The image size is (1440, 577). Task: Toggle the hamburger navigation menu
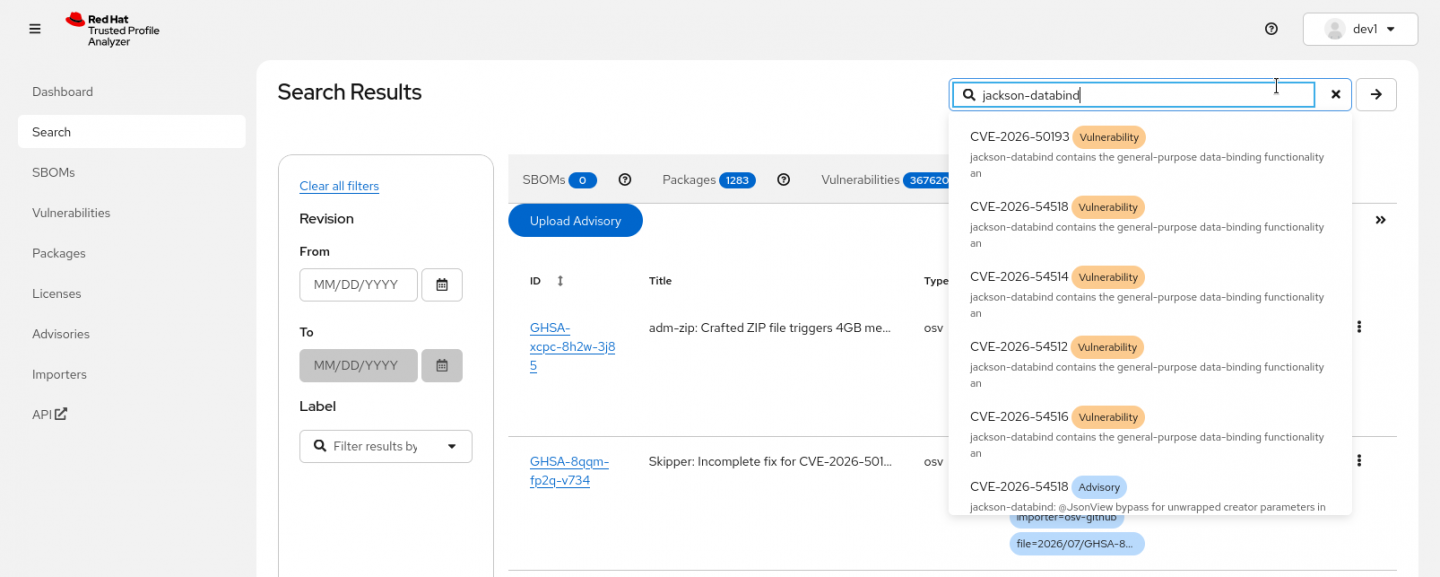coord(35,29)
